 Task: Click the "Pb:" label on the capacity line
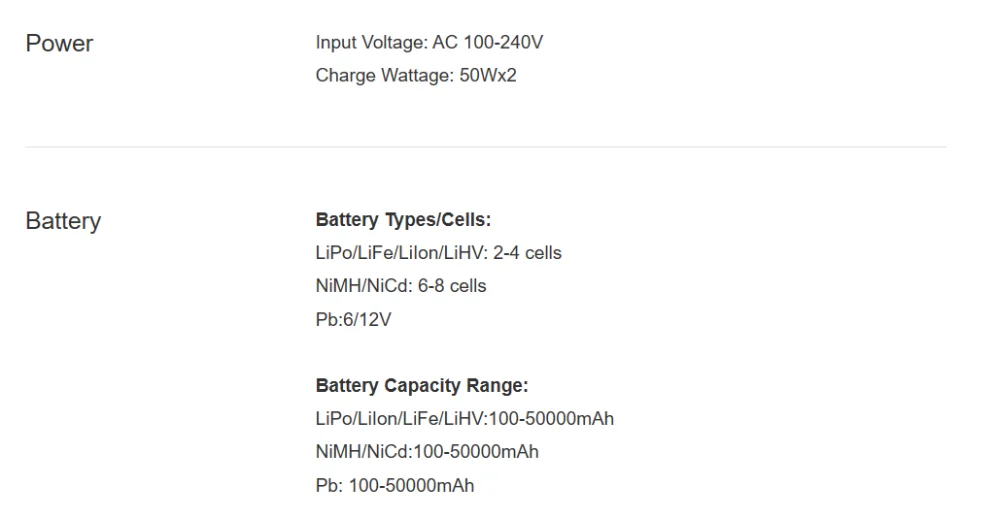[x=329, y=486]
